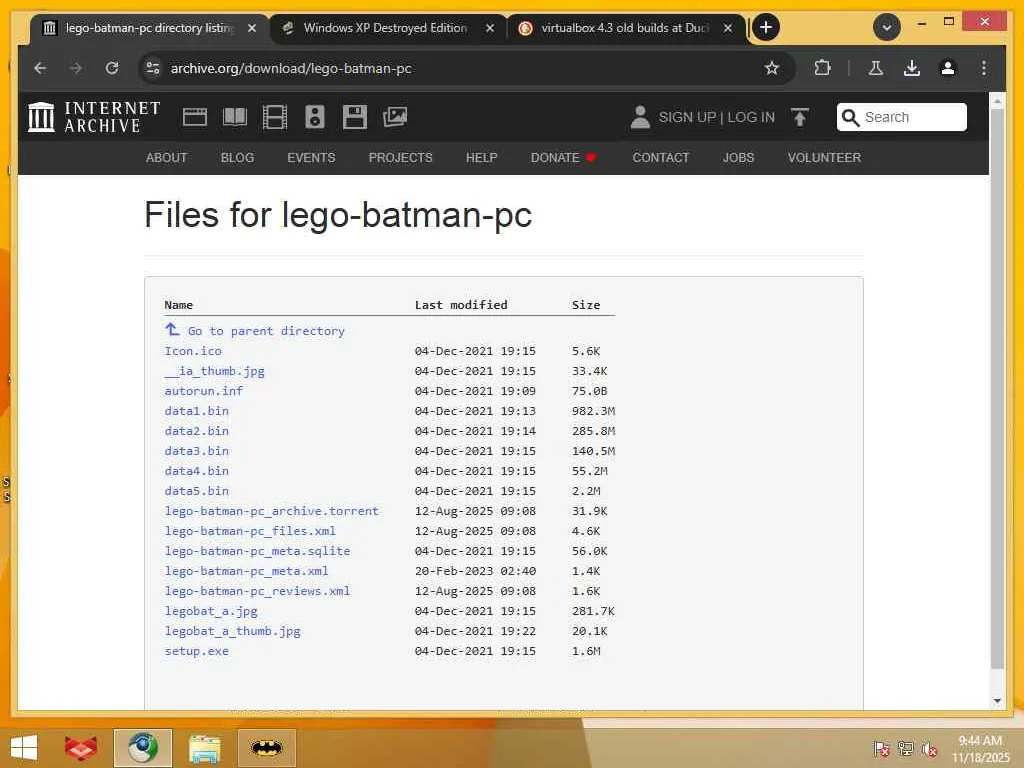The height and width of the screenshot is (768, 1024).
Task: Open the EVENTS menu item
Action: (x=311, y=158)
